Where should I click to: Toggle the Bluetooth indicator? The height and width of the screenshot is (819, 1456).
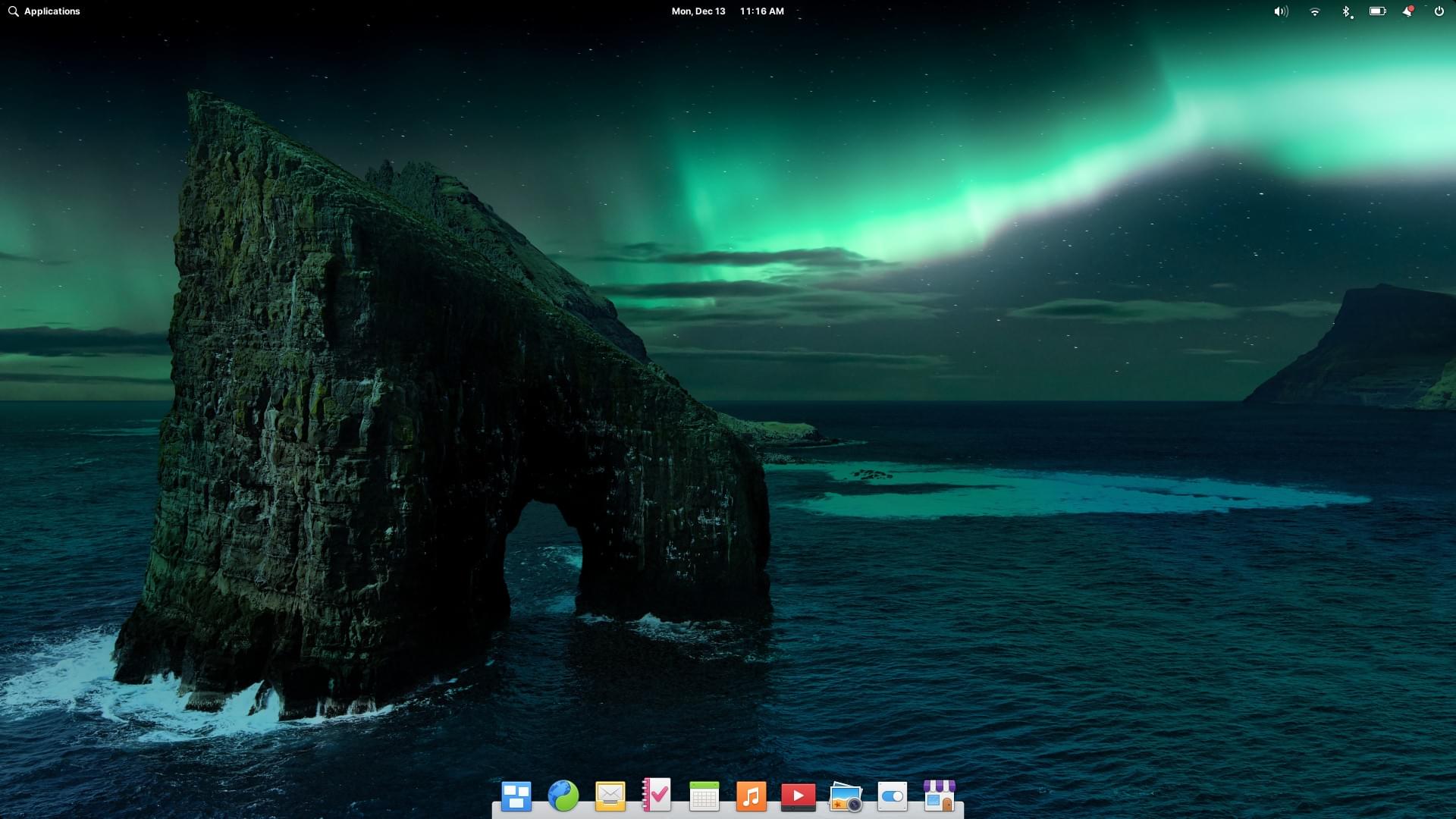[x=1346, y=11]
